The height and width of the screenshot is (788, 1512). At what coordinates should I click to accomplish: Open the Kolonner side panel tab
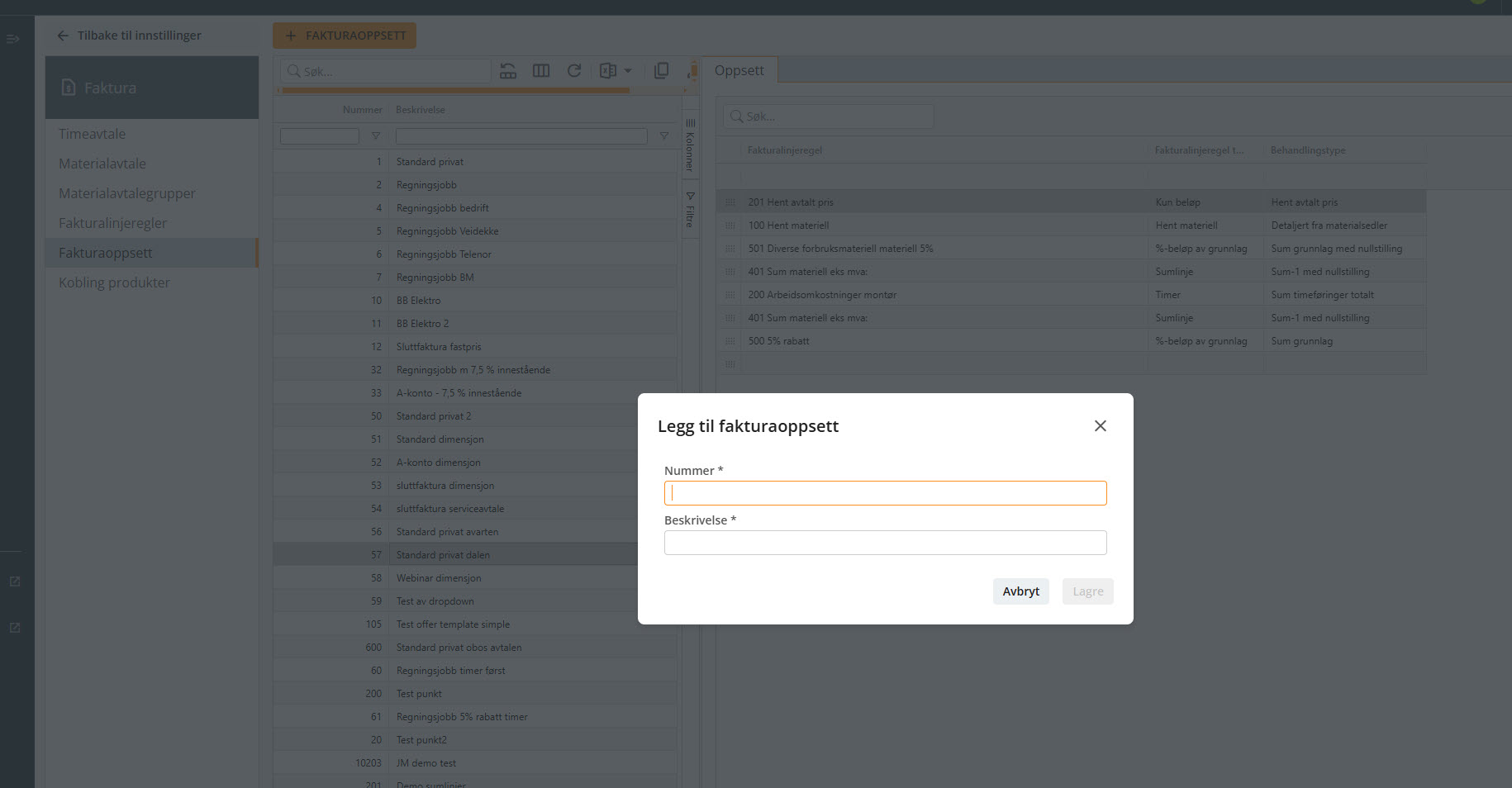(691, 145)
